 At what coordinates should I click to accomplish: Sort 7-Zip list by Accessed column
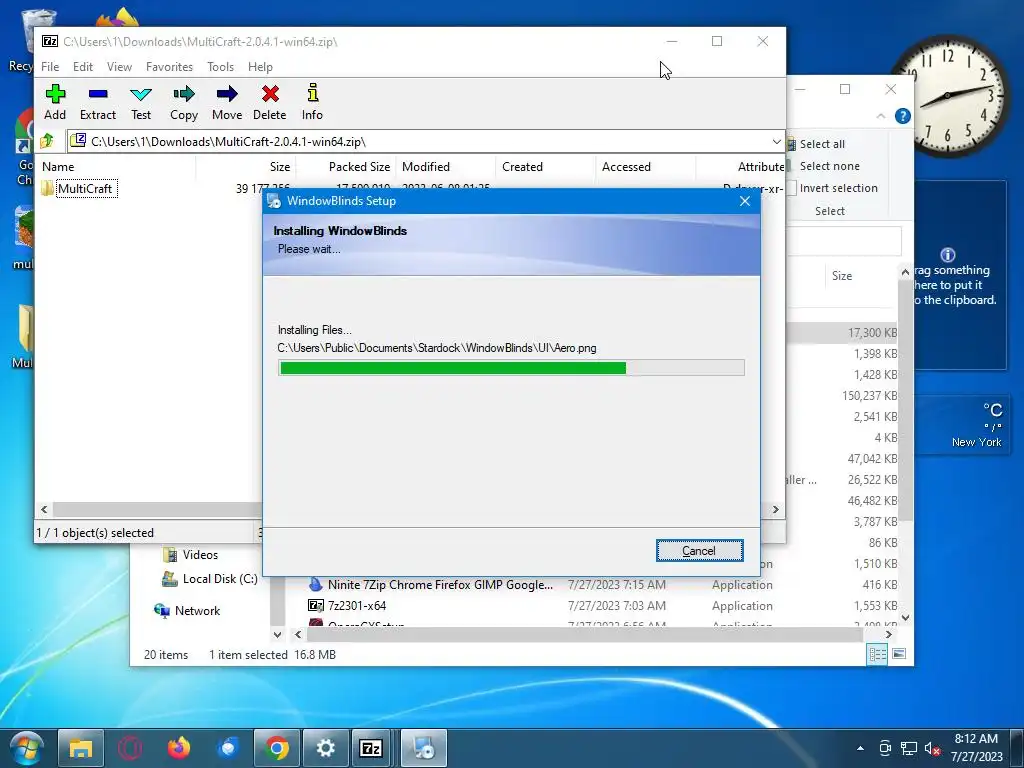tap(626, 167)
